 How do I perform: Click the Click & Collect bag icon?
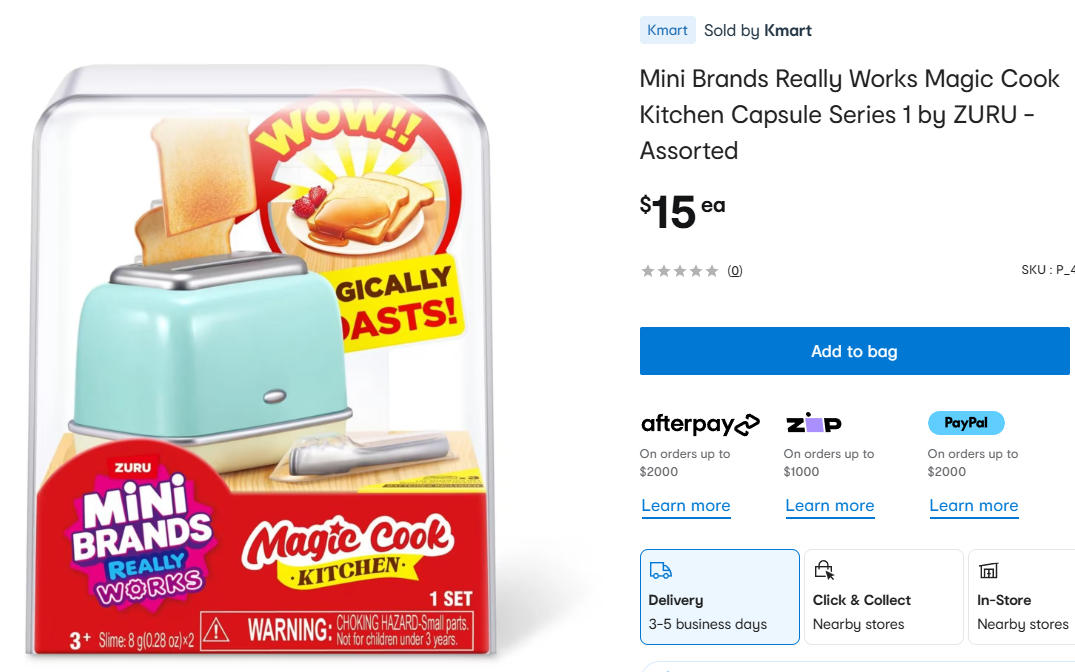click(x=824, y=571)
